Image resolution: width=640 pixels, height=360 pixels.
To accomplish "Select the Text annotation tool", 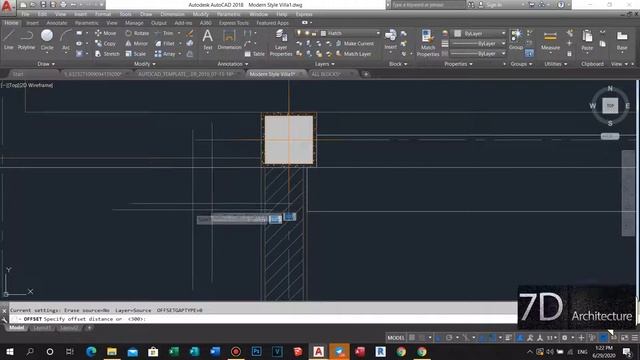I will tap(207, 40).
